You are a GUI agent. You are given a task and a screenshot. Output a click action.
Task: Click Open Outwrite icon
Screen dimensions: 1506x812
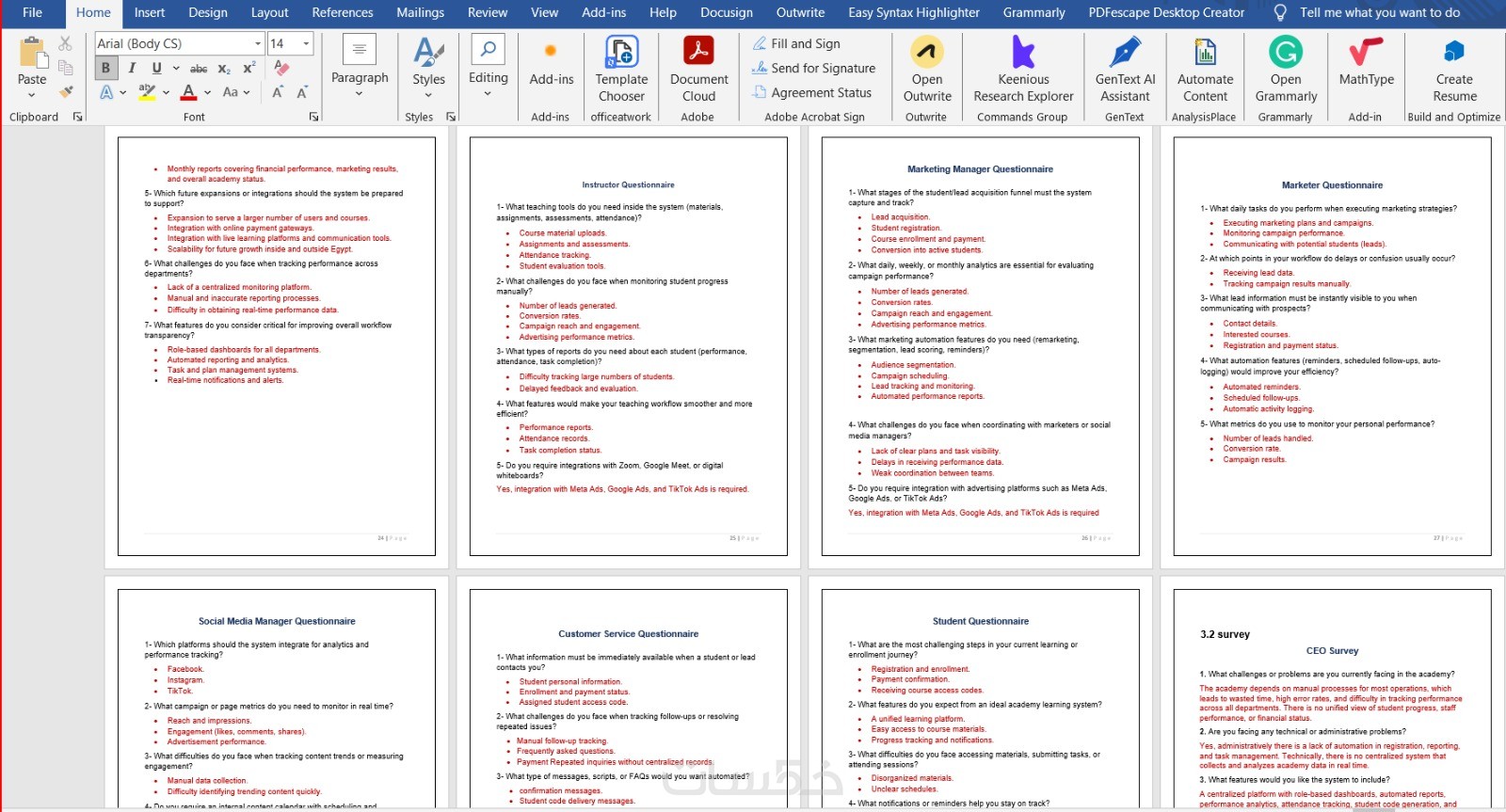[x=927, y=52]
